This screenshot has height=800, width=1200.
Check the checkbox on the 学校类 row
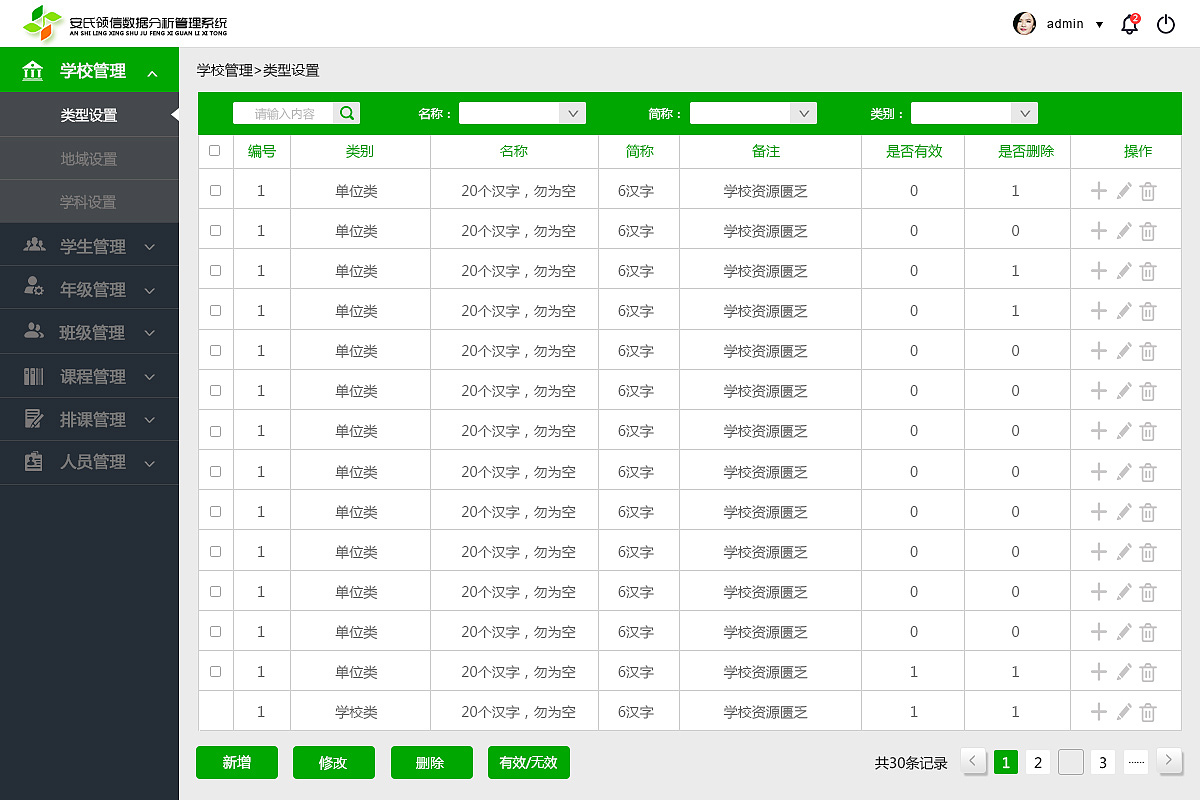click(x=215, y=711)
